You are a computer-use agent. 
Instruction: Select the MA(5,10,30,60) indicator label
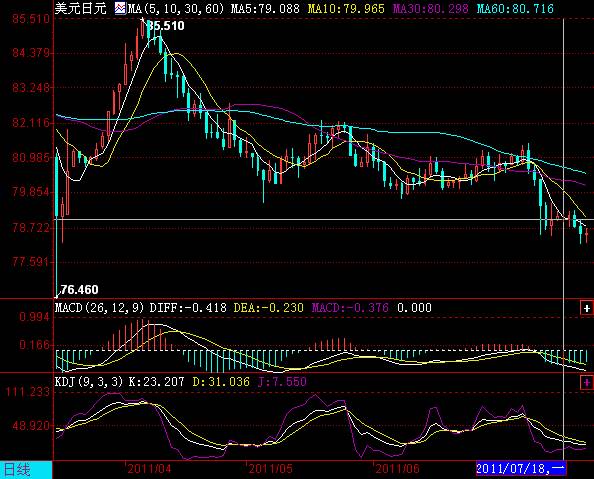point(176,8)
